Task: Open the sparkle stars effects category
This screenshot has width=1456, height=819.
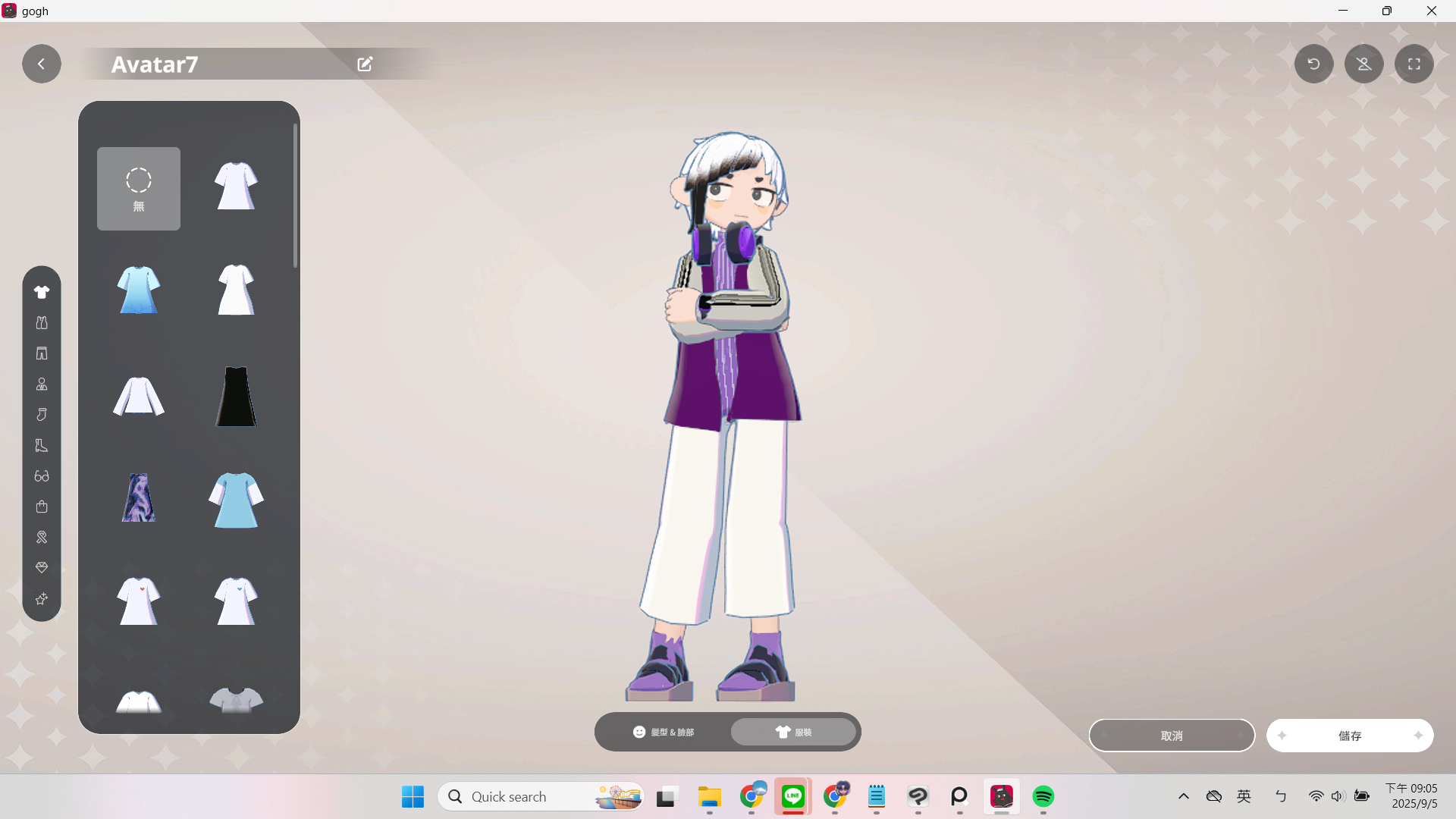Action: (x=42, y=599)
